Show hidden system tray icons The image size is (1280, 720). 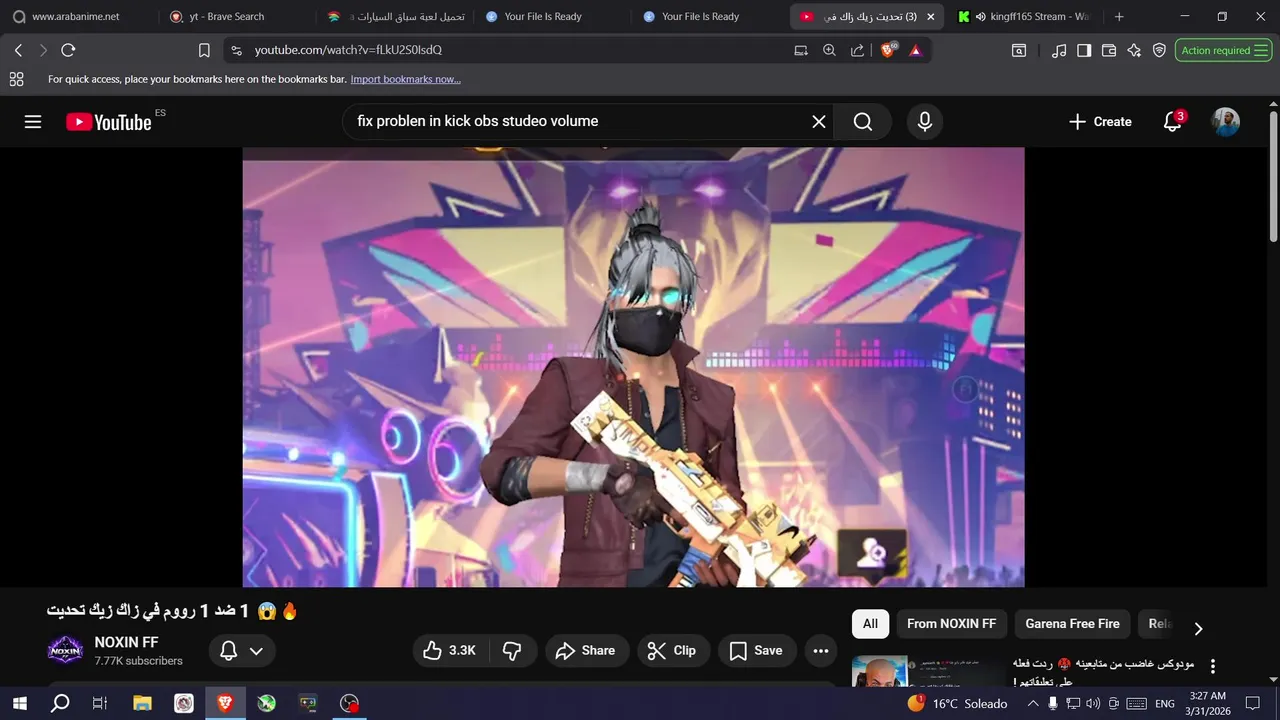point(1033,704)
